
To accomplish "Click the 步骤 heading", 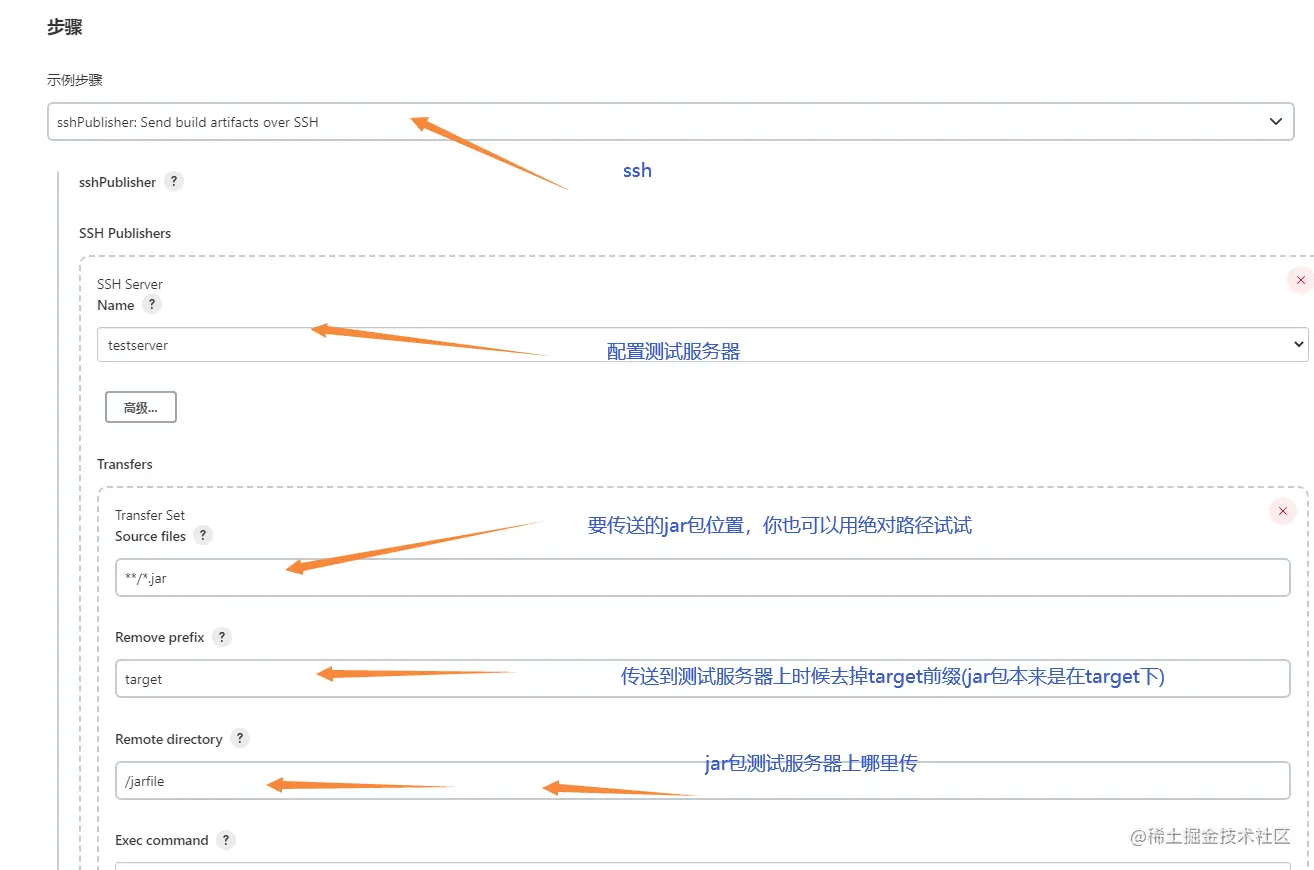I will [x=64, y=27].
